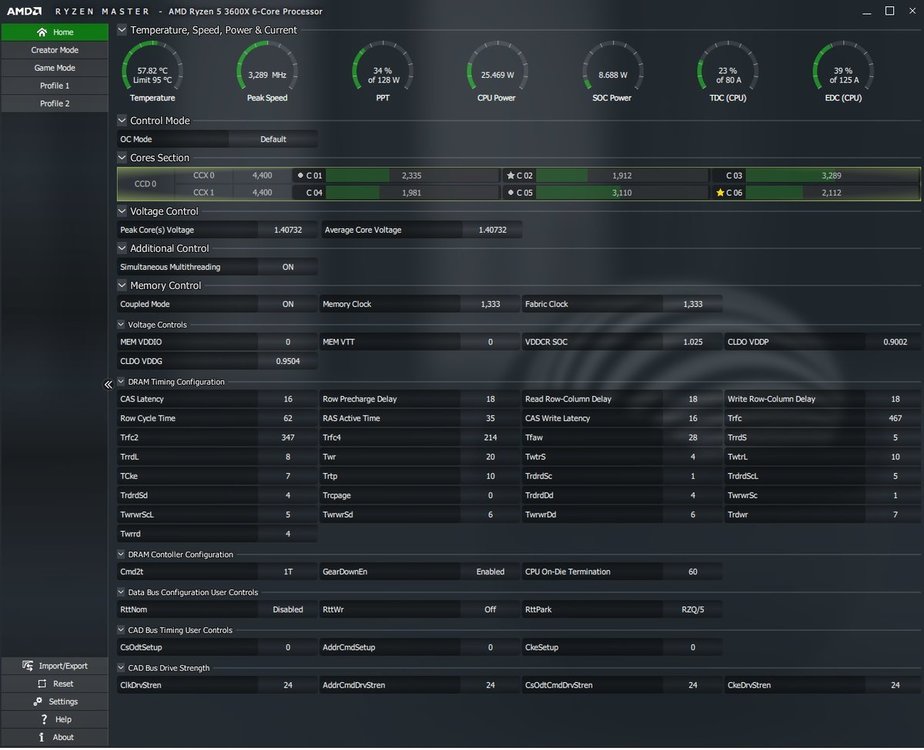This screenshot has width=924, height=750.
Task: Open Profile 1
Action: tap(55, 86)
